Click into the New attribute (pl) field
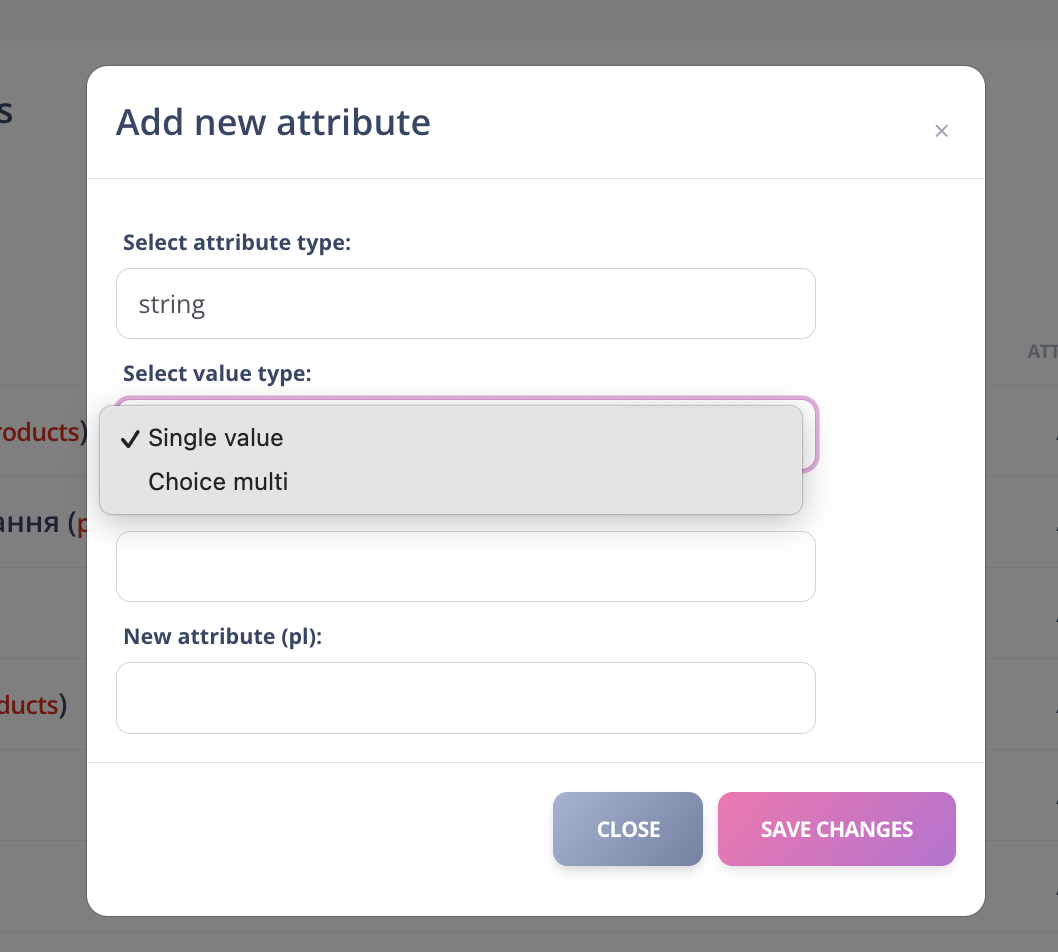 point(466,698)
